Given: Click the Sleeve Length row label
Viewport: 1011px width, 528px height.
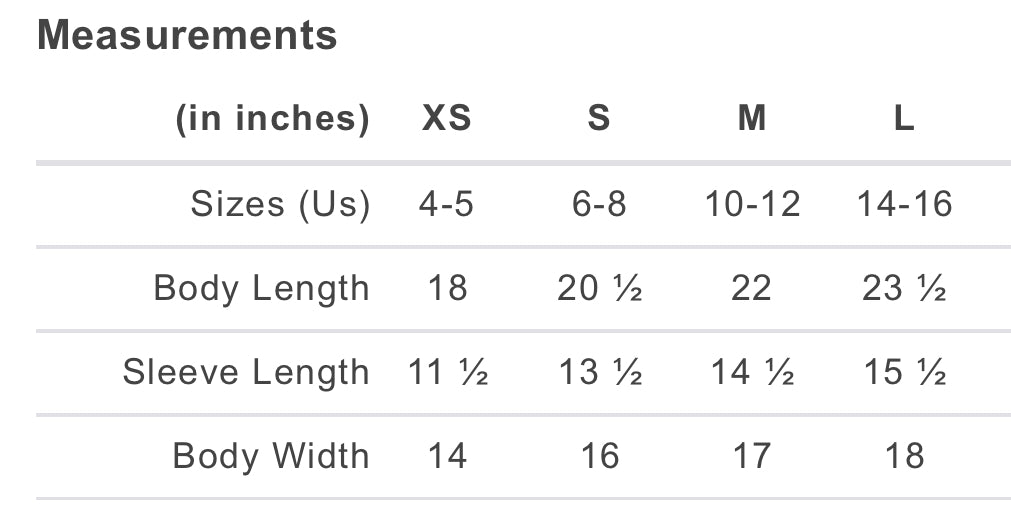Looking at the screenshot, I should coord(246,373).
